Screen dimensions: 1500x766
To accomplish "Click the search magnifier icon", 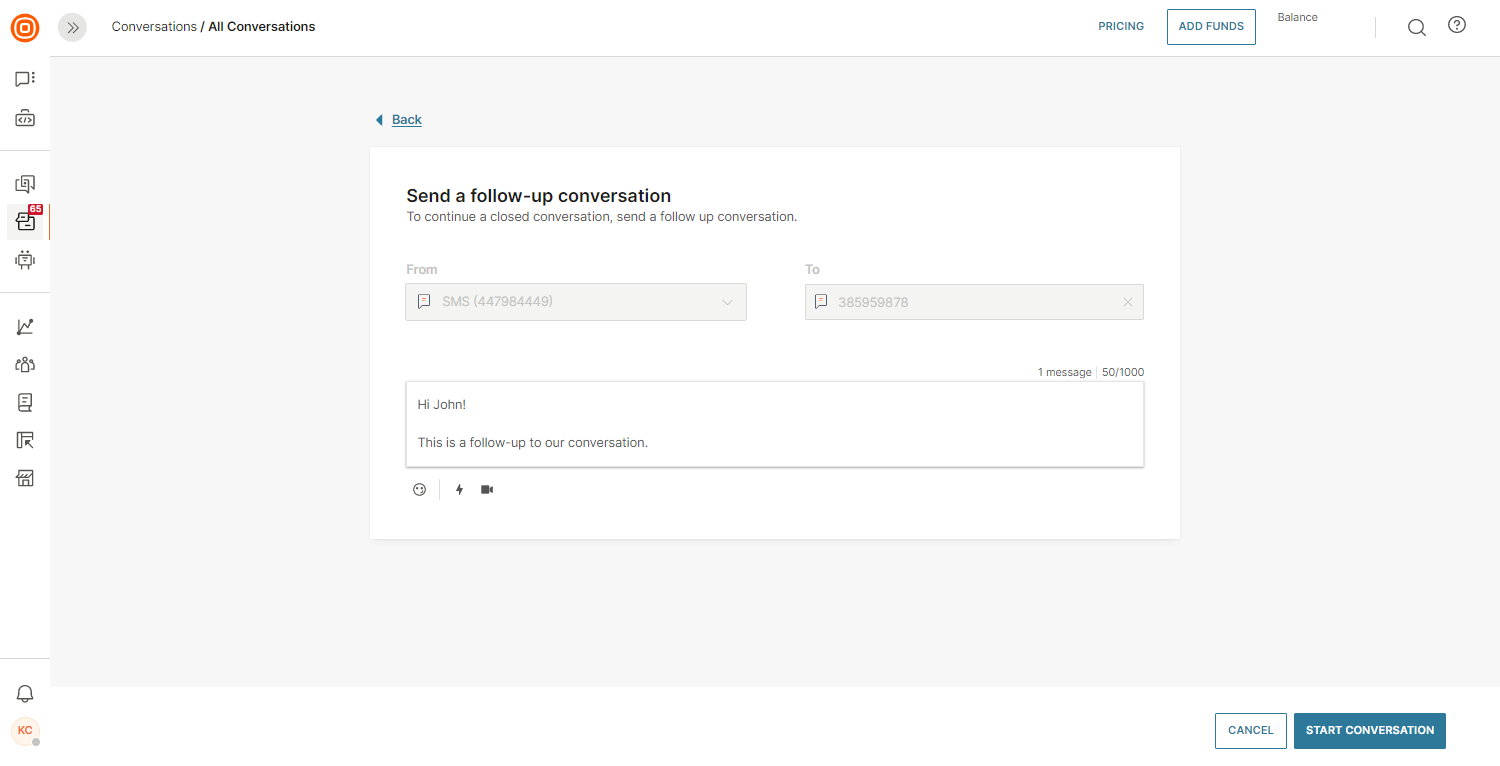I will click(1417, 28).
